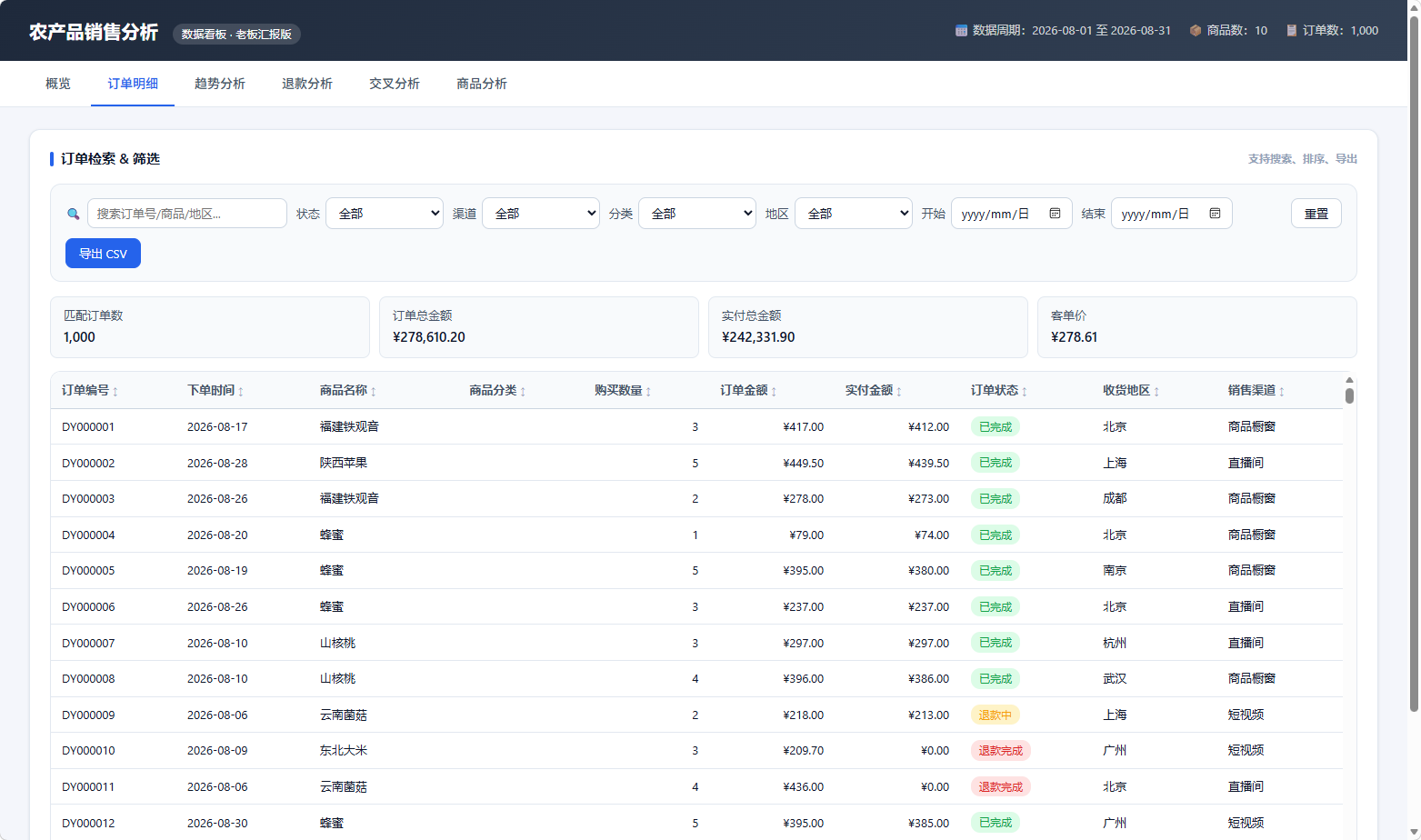
Task: Go to the 交叉分析 tab
Action: coord(395,84)
